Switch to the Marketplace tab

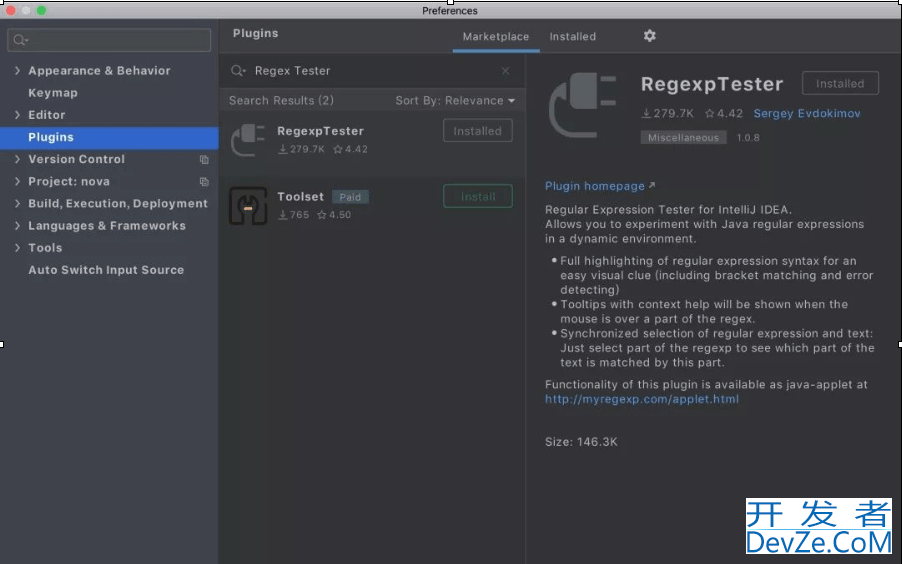[496, 36]
